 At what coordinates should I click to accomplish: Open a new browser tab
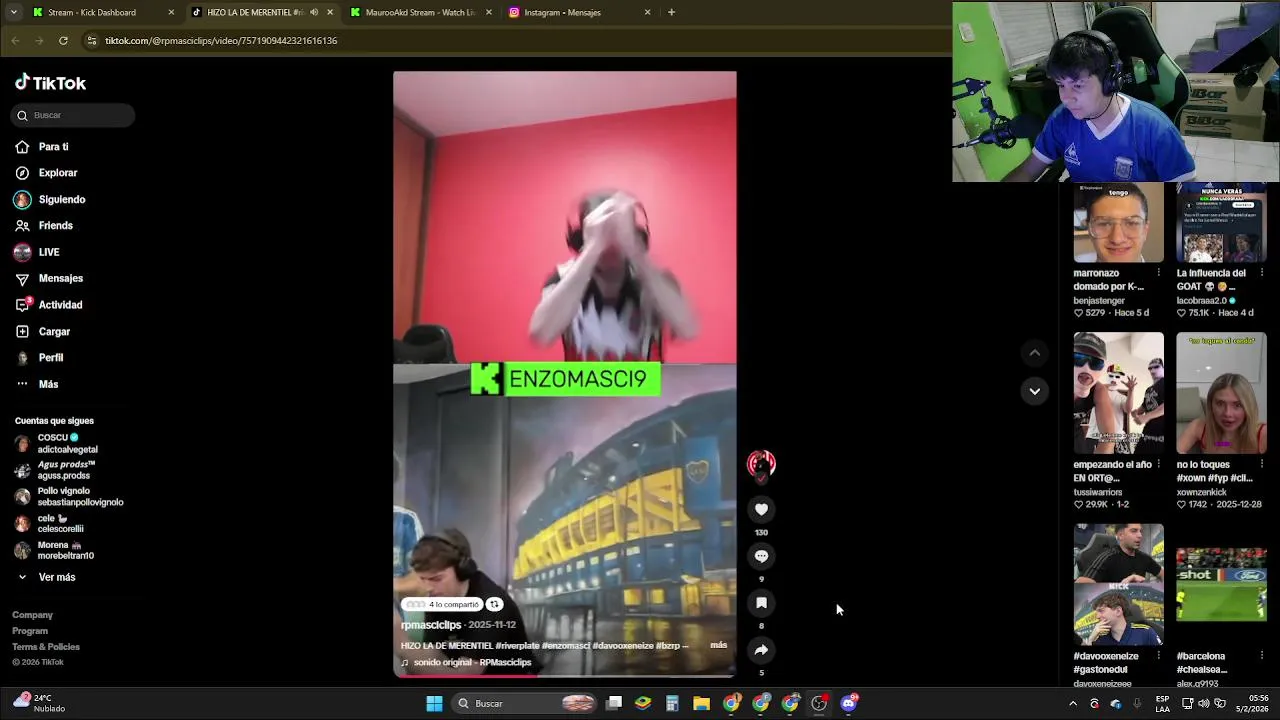pos(671,12)
